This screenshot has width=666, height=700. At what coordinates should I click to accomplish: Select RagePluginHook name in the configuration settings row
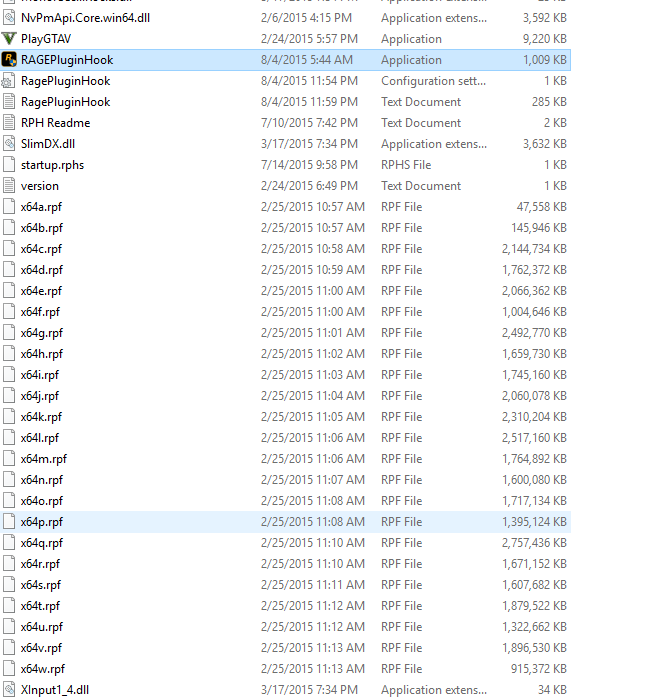[x=66, y=81]
